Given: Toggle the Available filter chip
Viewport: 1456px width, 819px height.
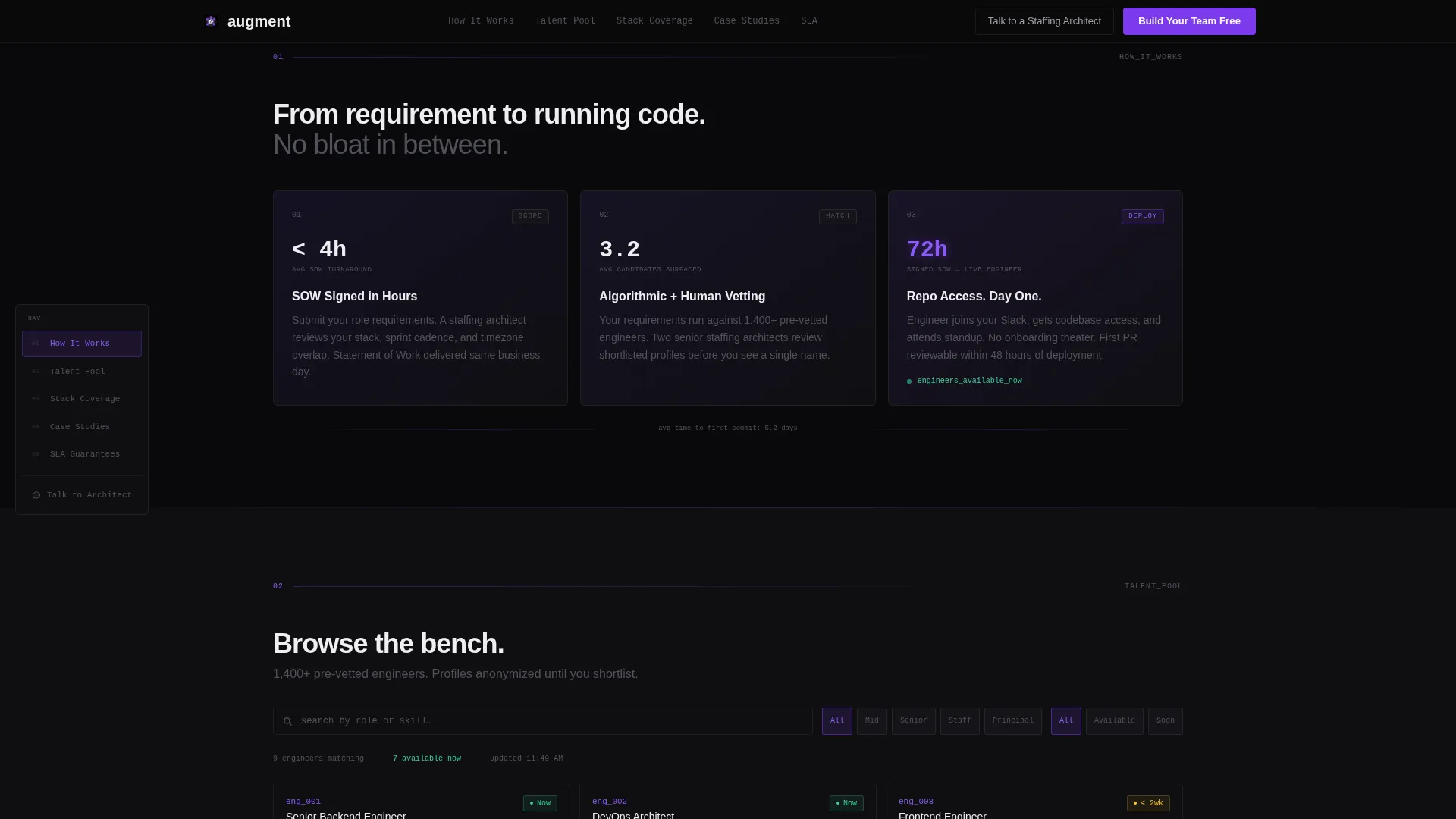Looking at the screenshot, I should [x=1114, y=721].
